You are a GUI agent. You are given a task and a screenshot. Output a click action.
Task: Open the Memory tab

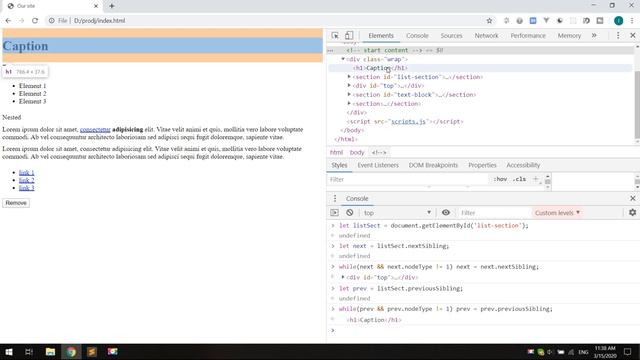coord(569,36)
